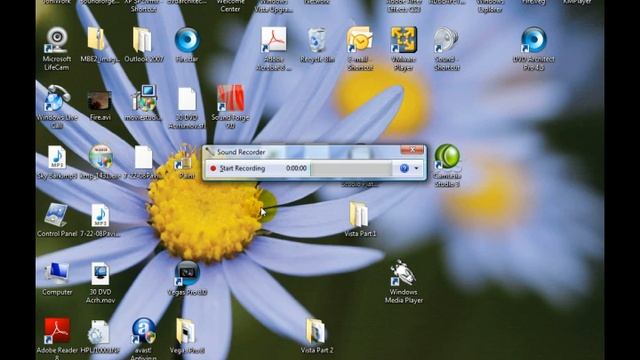The image size is (640, 360).
Task: Click the Sound Recorder audio level meter
Action: pyautogui.click(x=351, y=168)
